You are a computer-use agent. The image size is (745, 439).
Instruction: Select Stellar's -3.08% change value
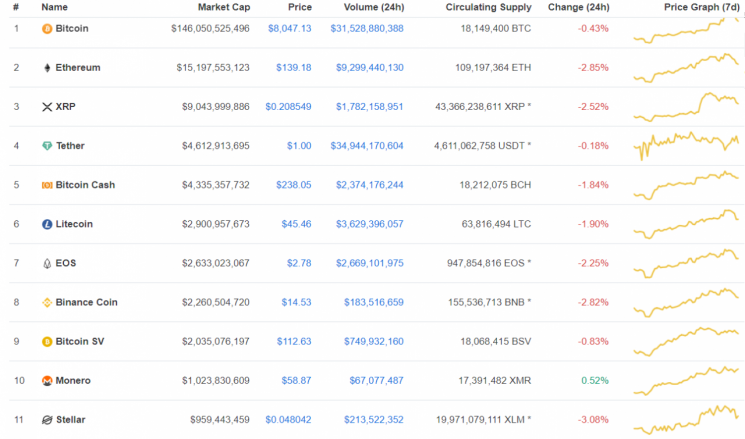(x=593, y=420)
